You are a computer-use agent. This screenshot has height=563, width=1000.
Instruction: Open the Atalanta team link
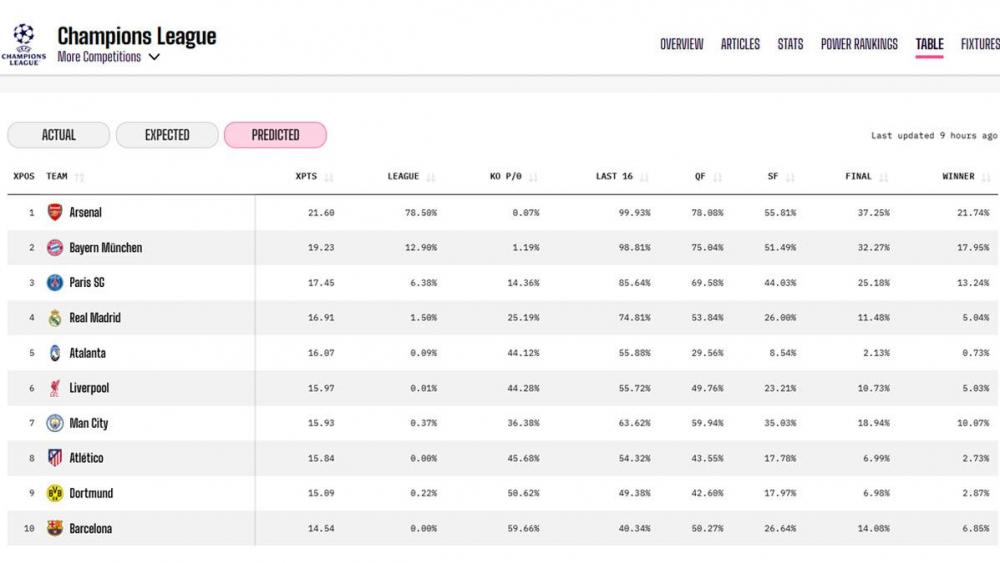point(87,353)
